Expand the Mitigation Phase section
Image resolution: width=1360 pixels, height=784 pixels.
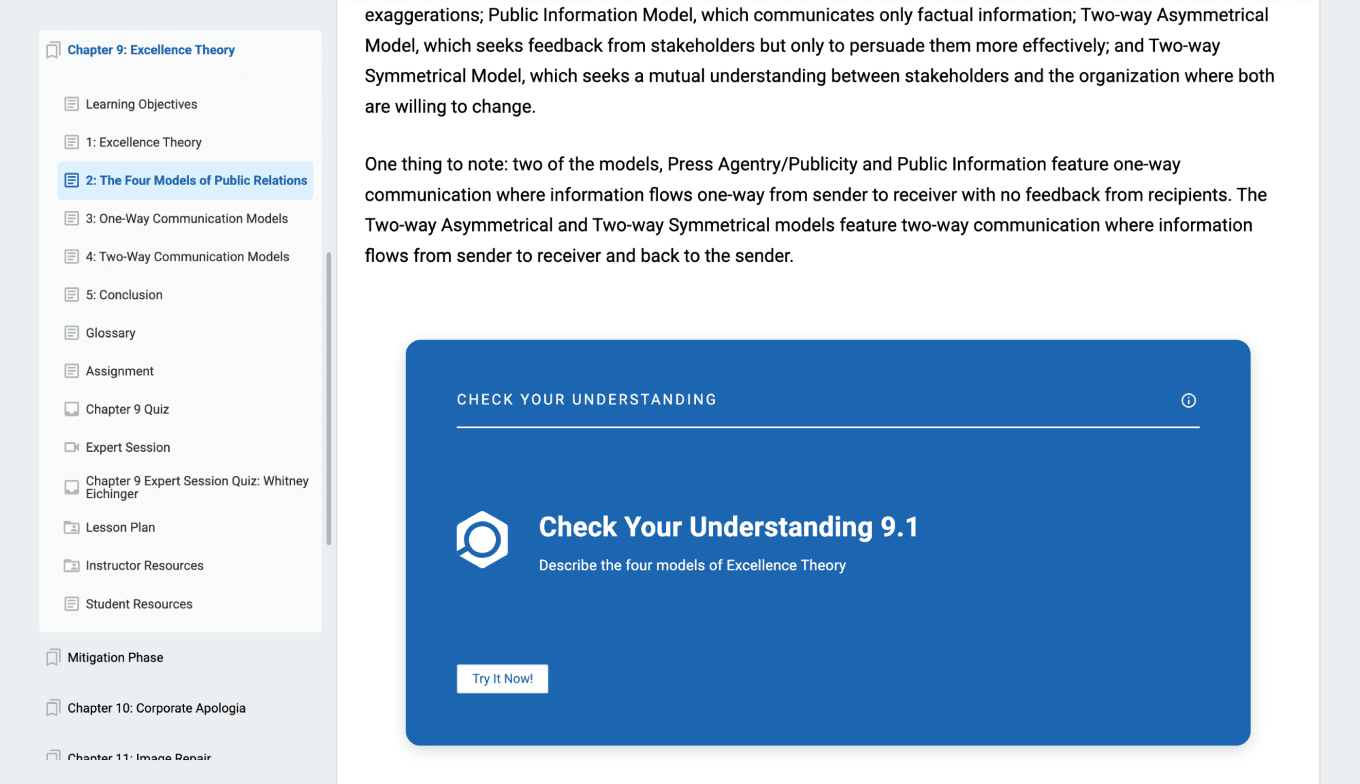[115, 658]
